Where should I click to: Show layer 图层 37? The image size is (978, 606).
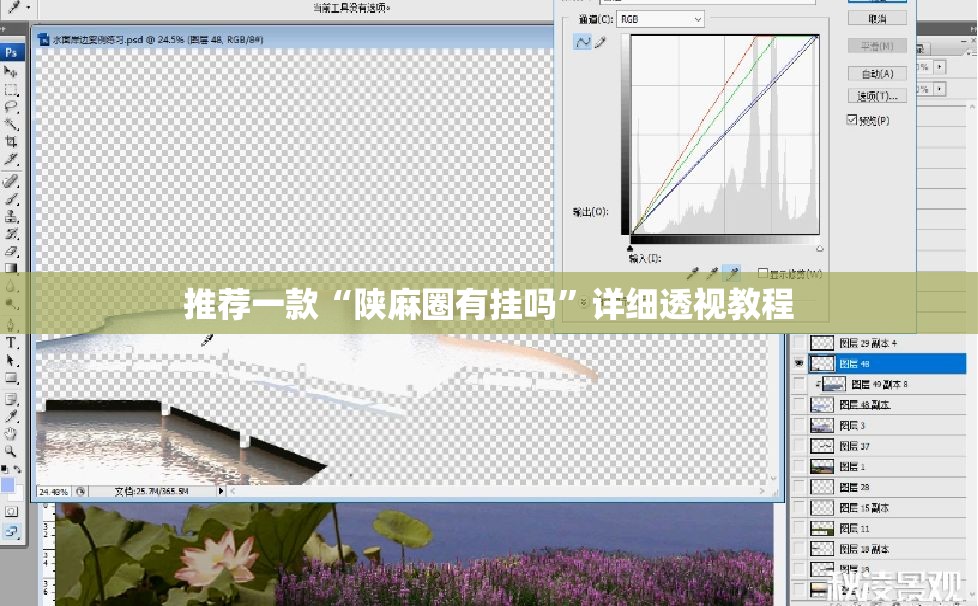[798, 446]
